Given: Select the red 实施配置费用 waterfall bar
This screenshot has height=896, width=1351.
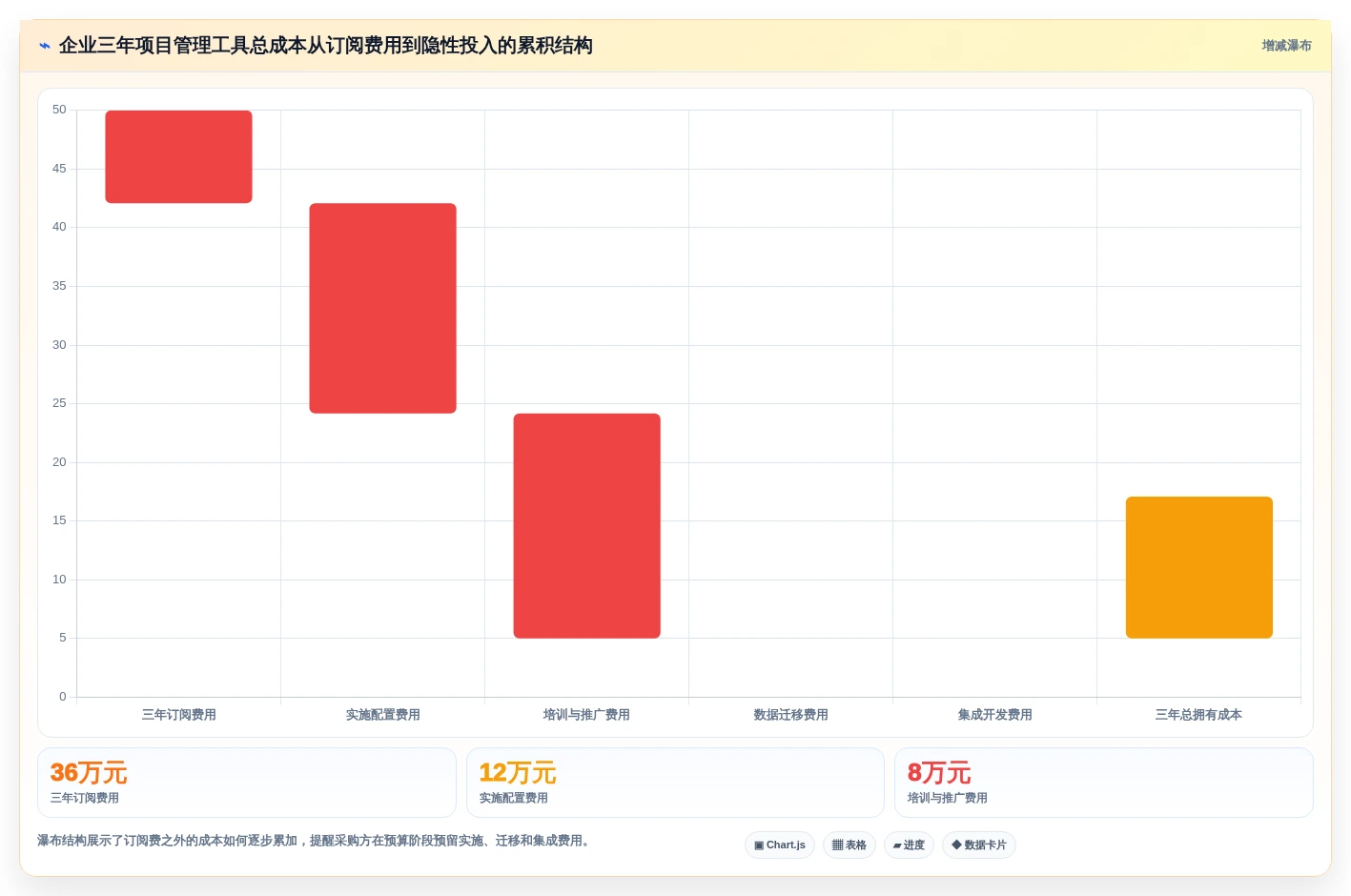Looking at the screenshot, I should [382, 308].
